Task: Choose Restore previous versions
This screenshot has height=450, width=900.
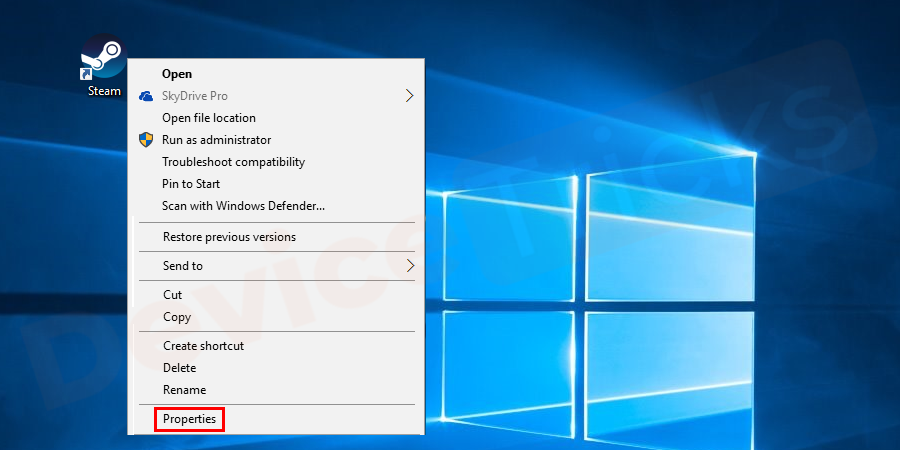Action: point(229,237)
